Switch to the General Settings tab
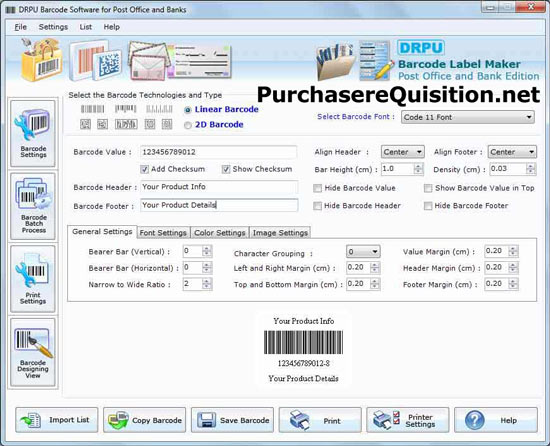550x446 pixels. pos(102,232)
